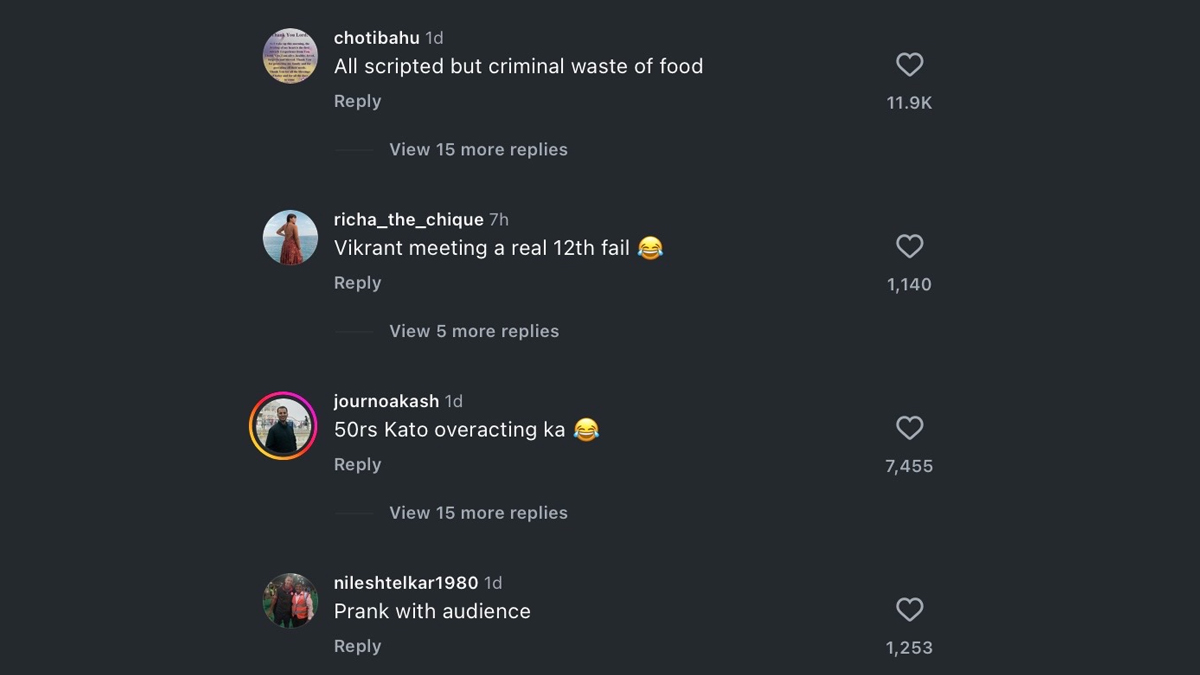Like richa_the_chique's comment with the heart
Image resolution: width=1200 pixels, height=675 pixels.
(x=909, y=247)
